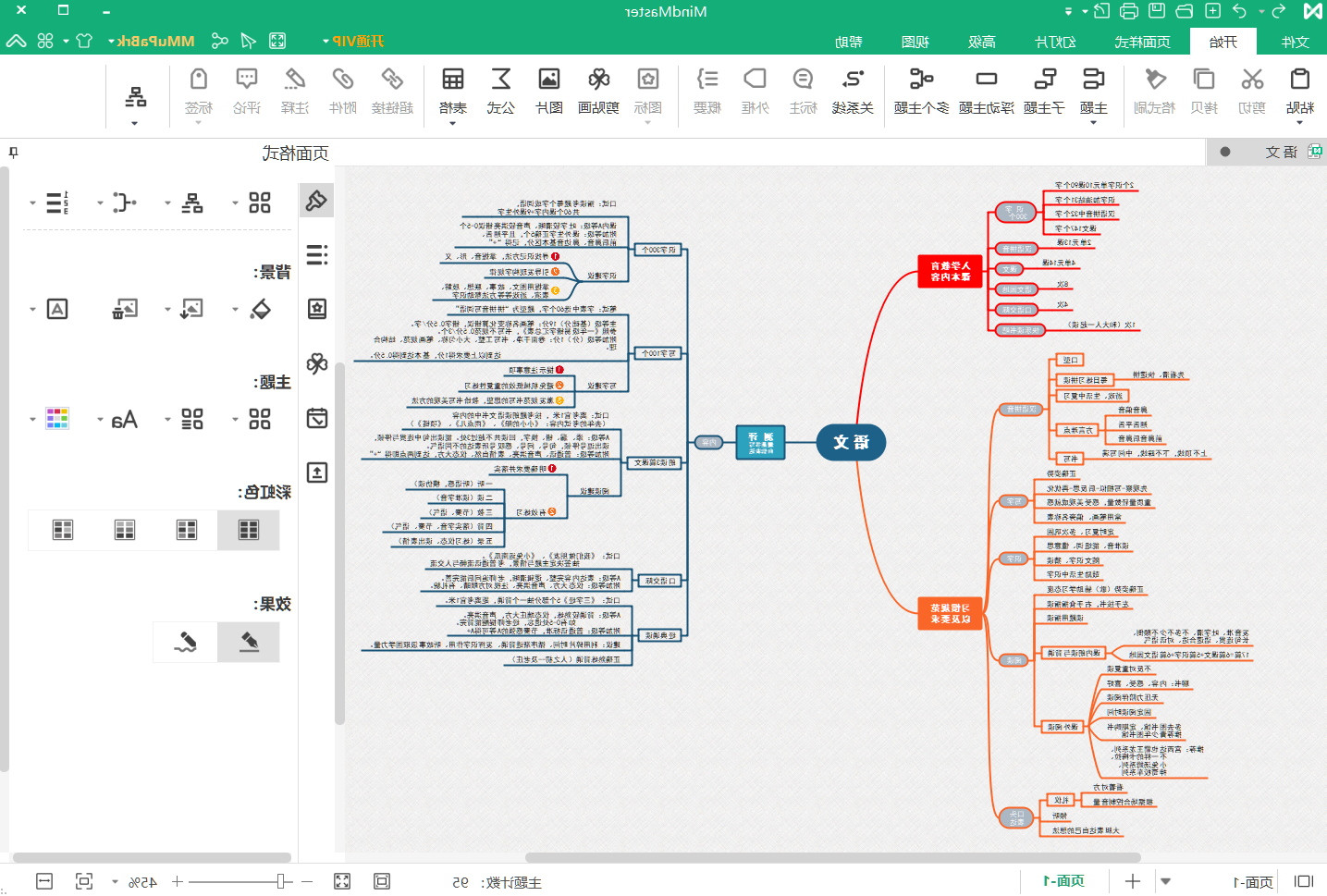This screenshot has width=1327, height=896.
Task: Switch to Help (帮助) tab
Action: click(x=848, y=42)
